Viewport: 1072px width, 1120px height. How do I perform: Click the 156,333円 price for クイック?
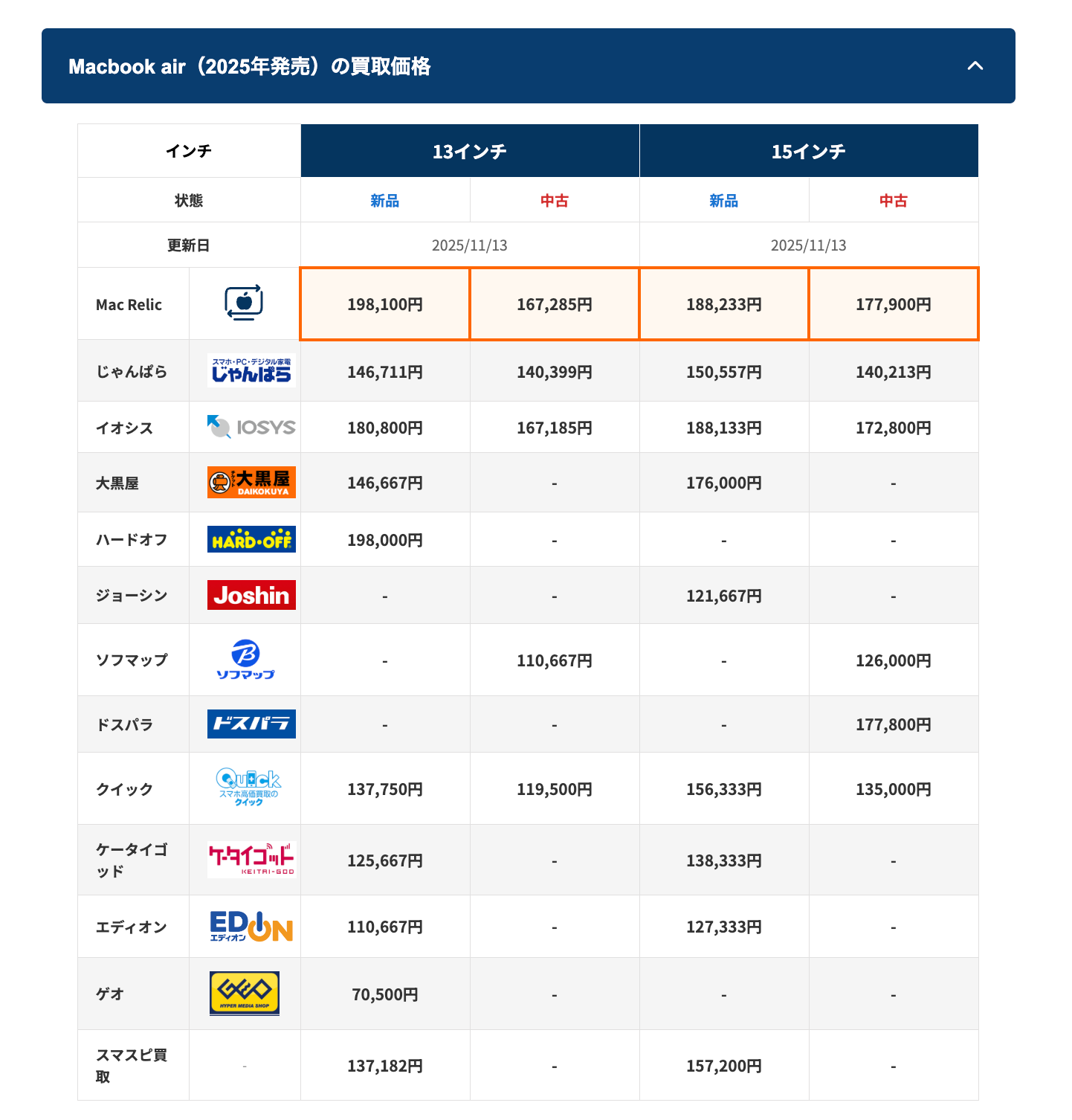coord(724,789)
